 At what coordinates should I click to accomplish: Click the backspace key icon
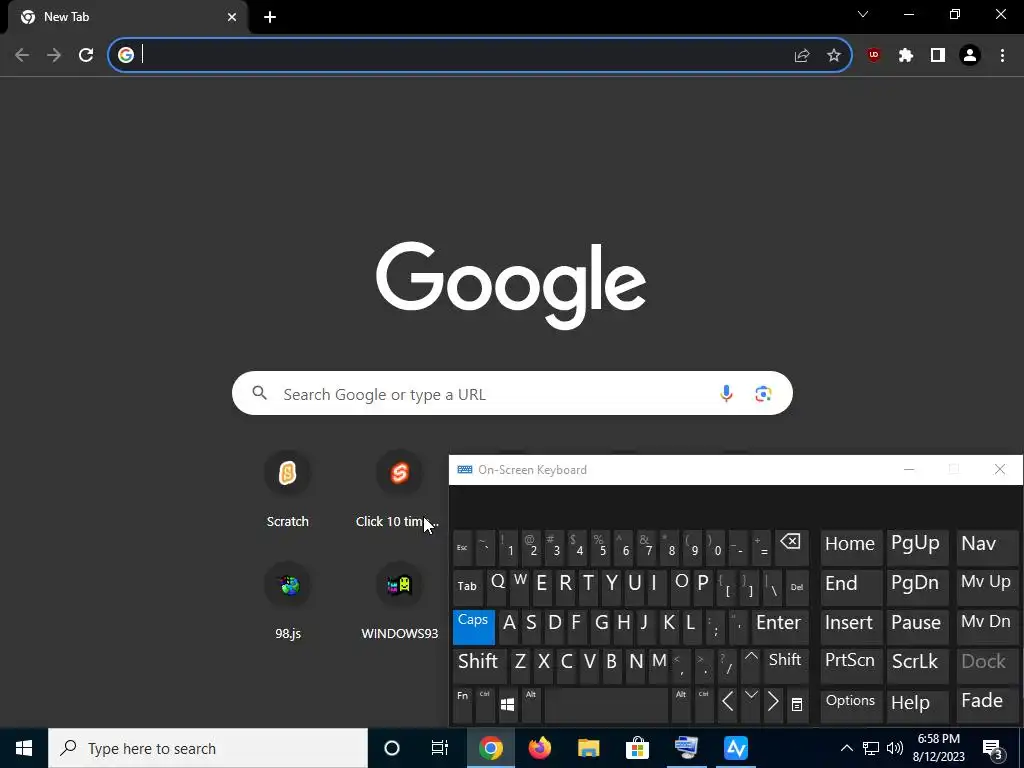[790, 547]
